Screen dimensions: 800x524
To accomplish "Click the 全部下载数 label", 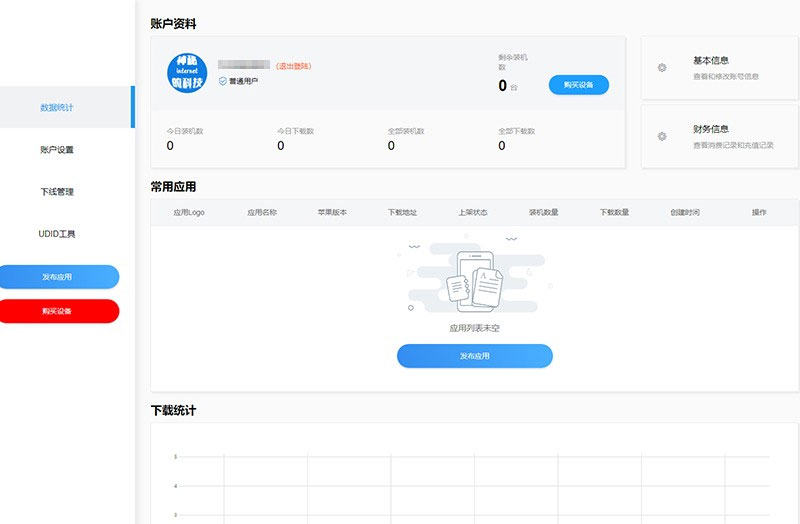I will click(x=517, y=131).
